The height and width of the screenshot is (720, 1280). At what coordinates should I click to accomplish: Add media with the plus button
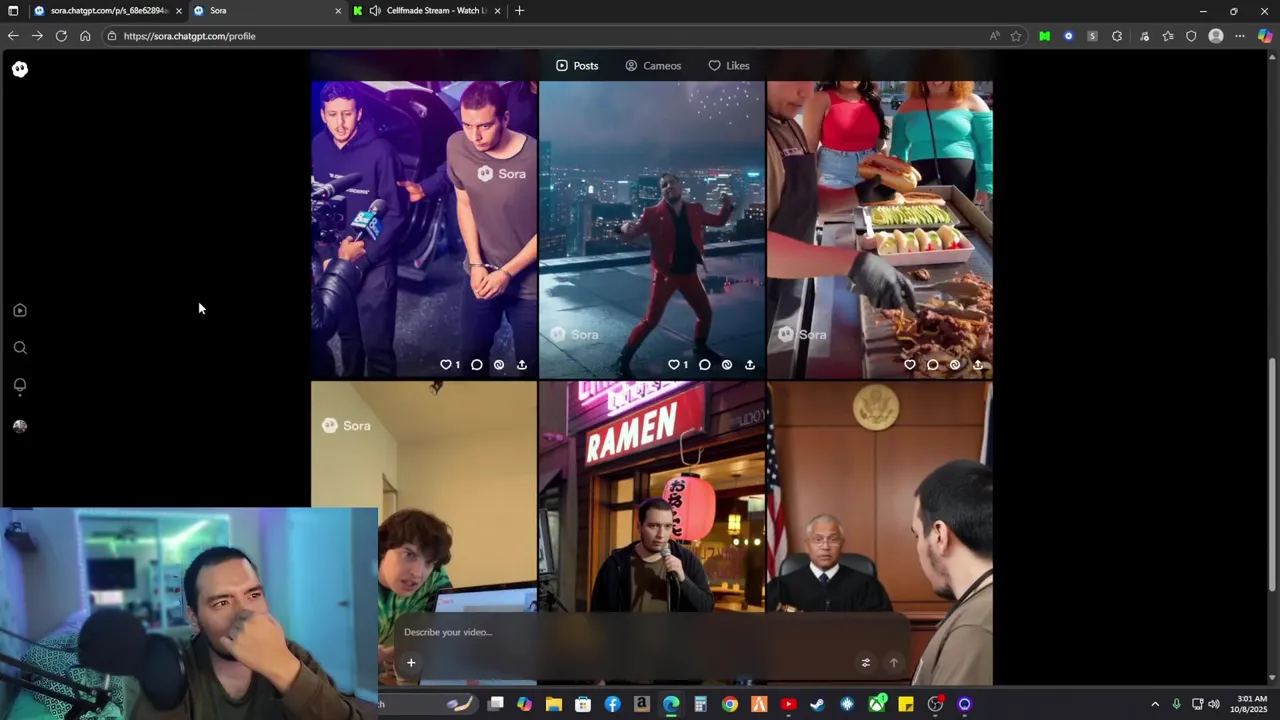point(411,662)
